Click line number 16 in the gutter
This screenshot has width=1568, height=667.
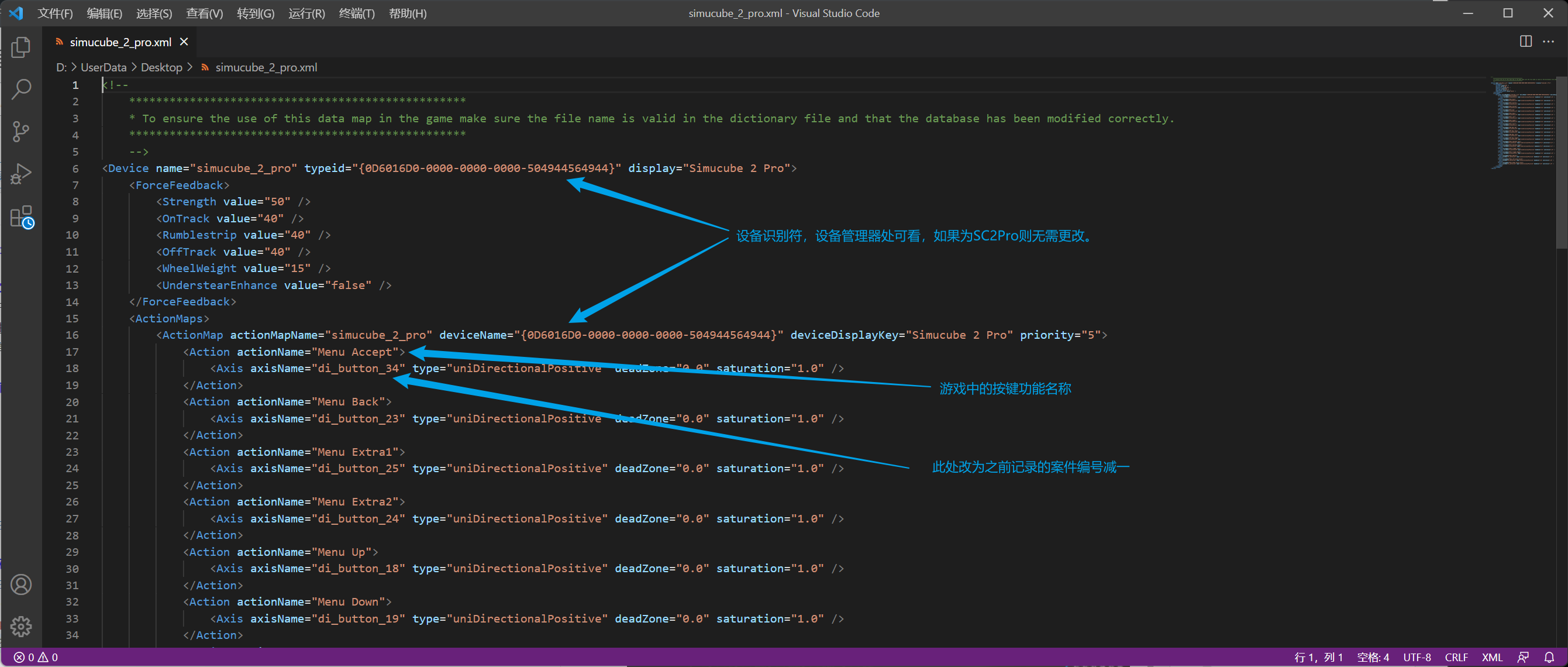click(x=72, y=335)
